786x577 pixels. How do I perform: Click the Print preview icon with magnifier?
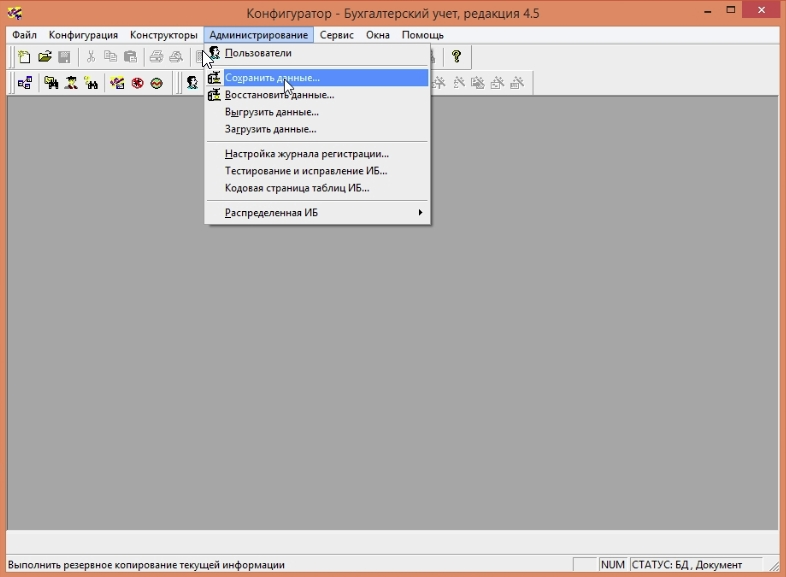pyautogui.click(x=176, y=57)
